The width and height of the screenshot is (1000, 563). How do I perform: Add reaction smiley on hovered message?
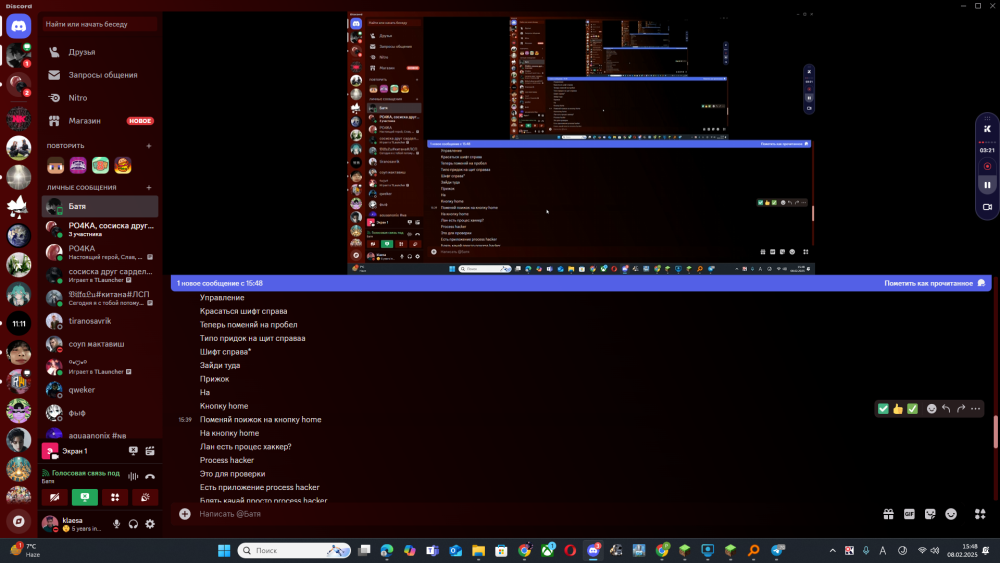click(x=931, y=409)
